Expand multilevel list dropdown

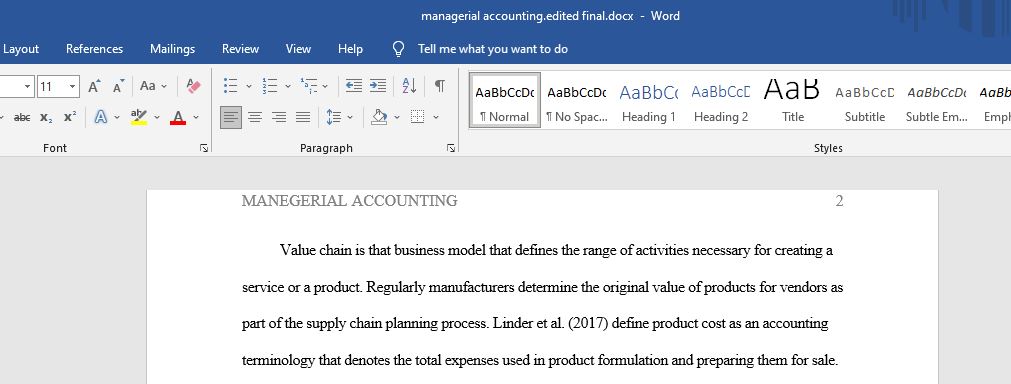tap(325, 86)
